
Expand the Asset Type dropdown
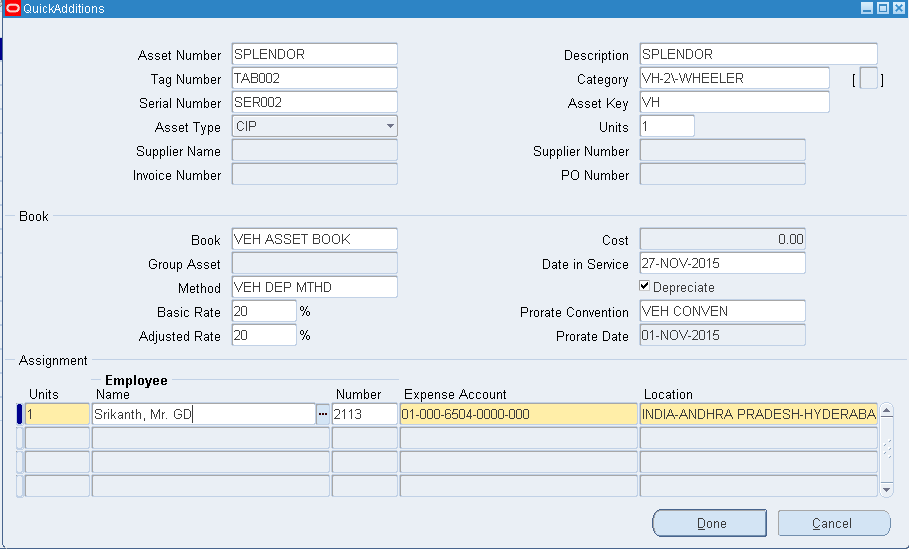pos(389,126)
